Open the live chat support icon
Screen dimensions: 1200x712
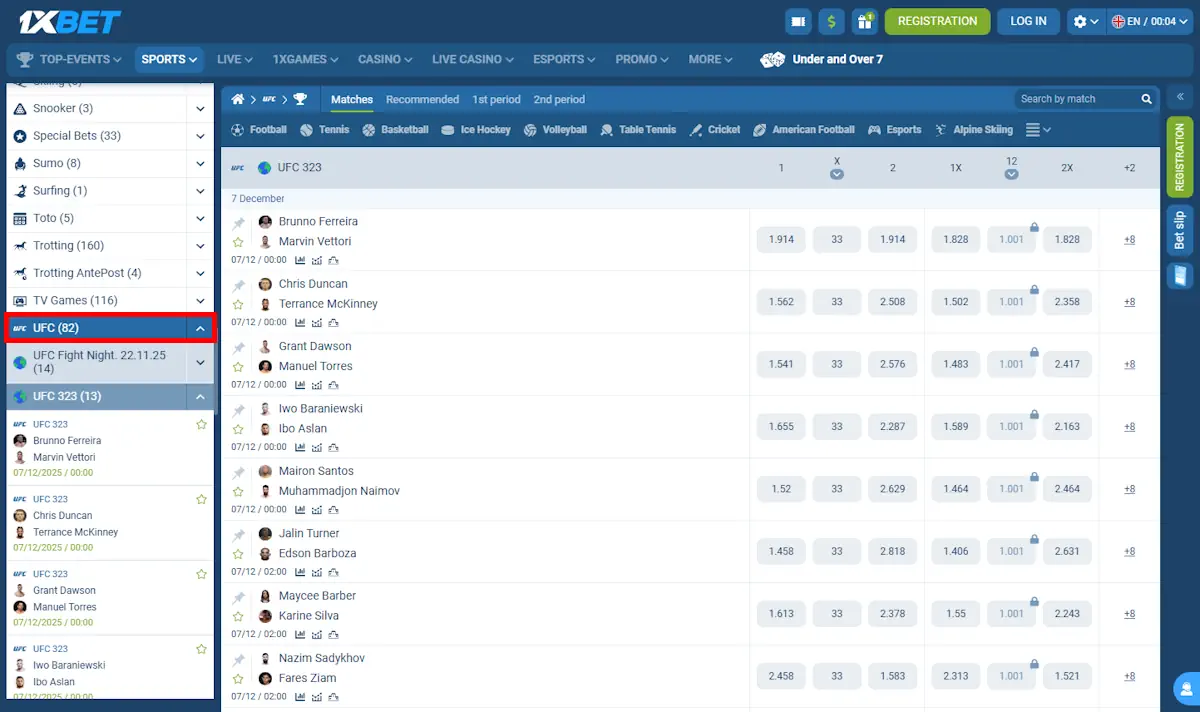pos(1185,689)
